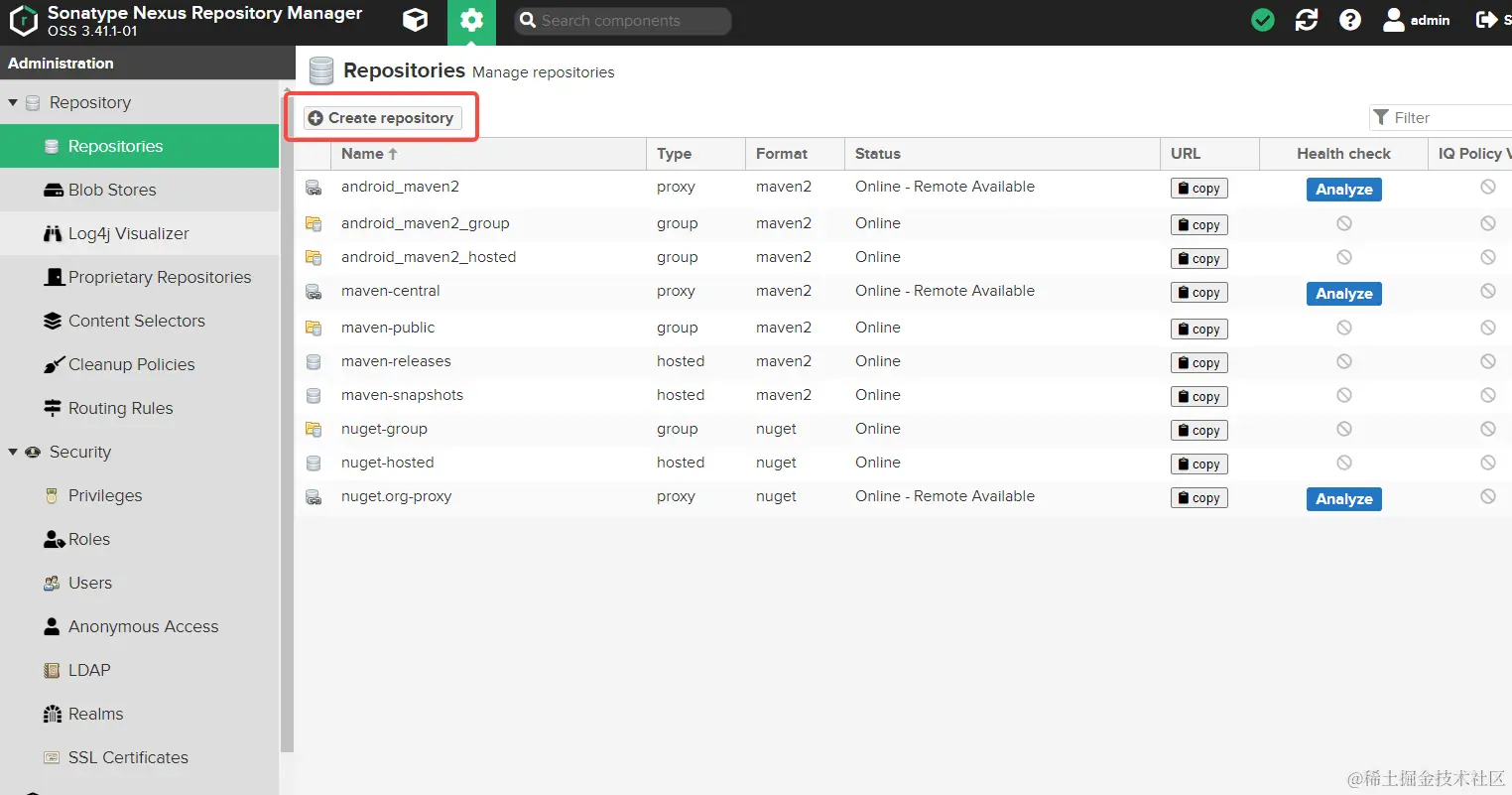Click group icon of maven-public row
Viewport: 1512px width, 795px height.
click(x=314, y=329)
